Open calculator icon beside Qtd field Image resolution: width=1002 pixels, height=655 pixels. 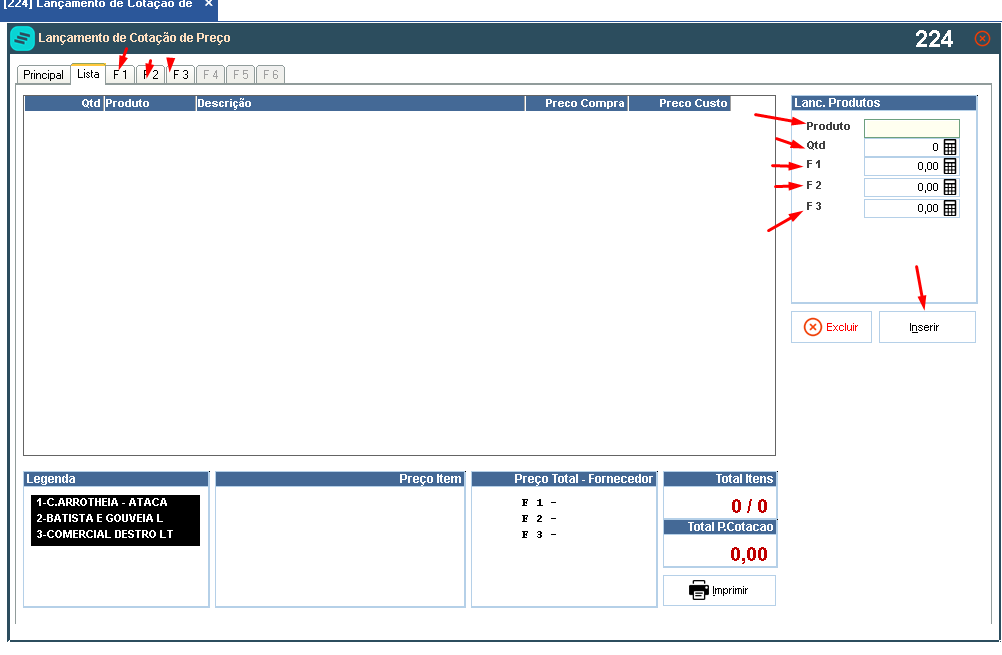tap(950, 147)
